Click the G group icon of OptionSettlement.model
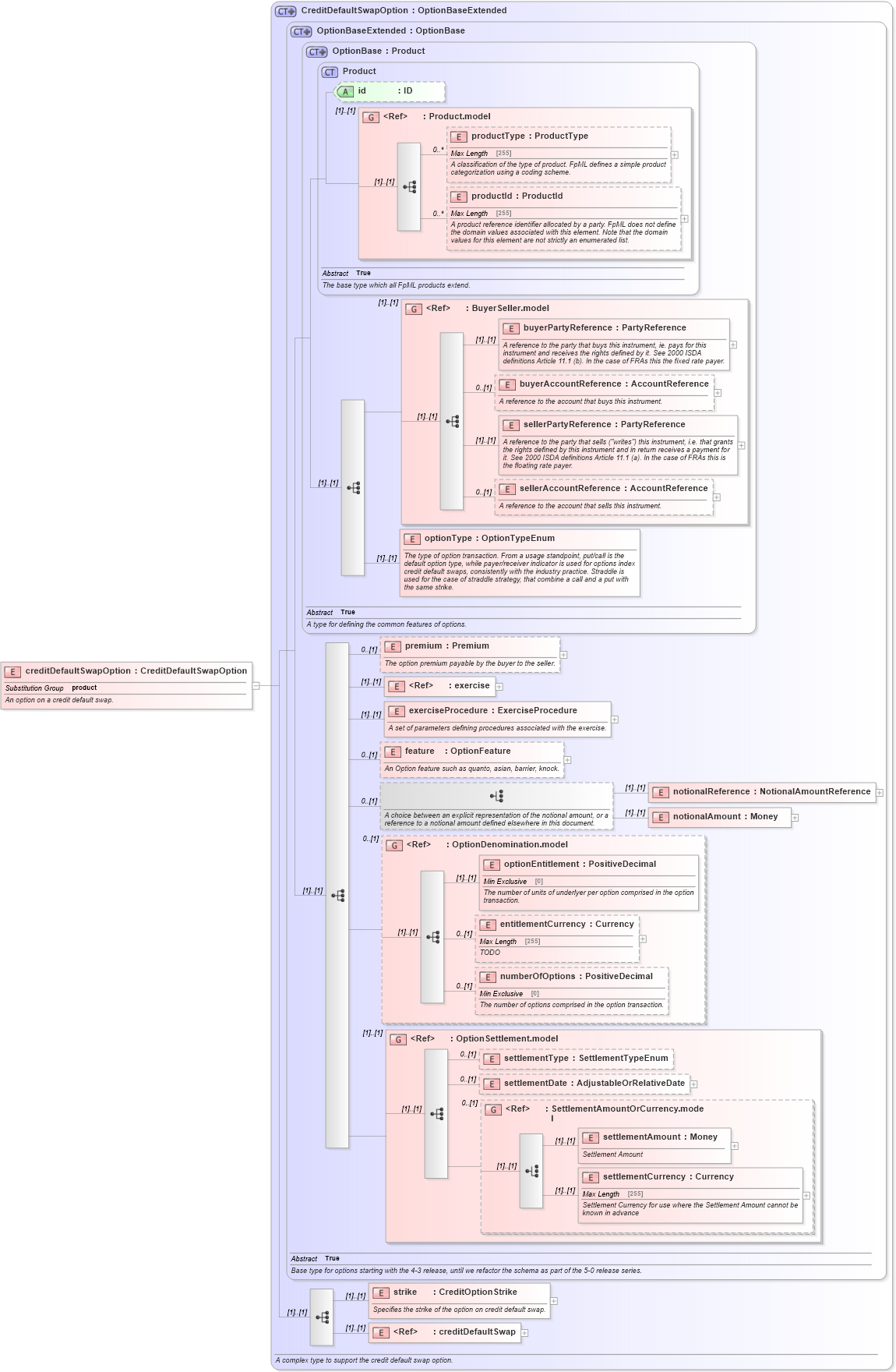Screen dimensions: 896x1372 (398, 1039)
